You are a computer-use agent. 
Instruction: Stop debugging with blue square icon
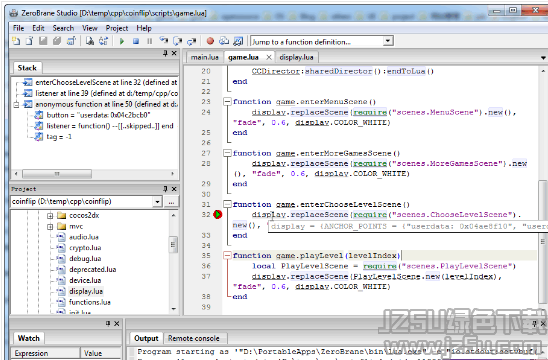[136, 42]
